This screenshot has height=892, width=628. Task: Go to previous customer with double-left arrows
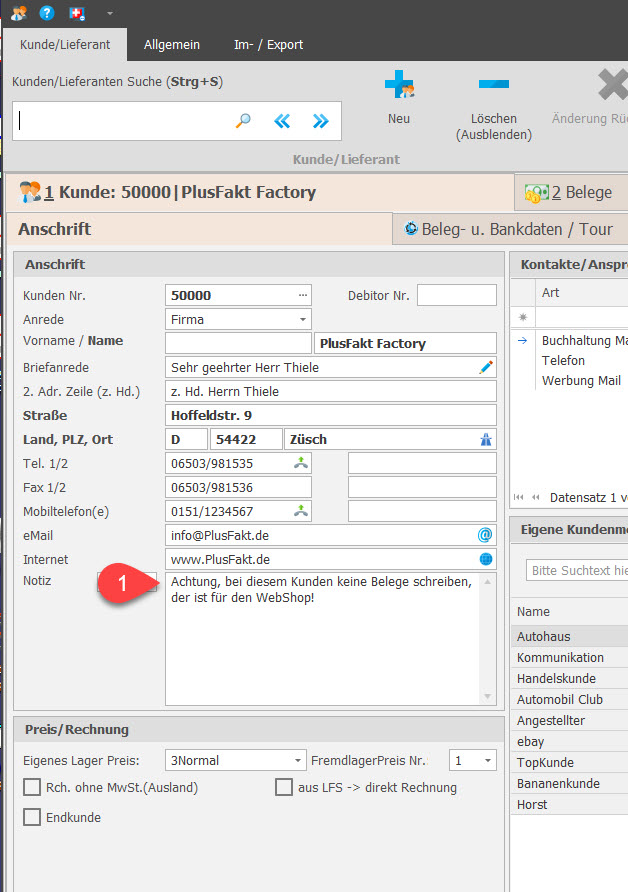point(282,121)
